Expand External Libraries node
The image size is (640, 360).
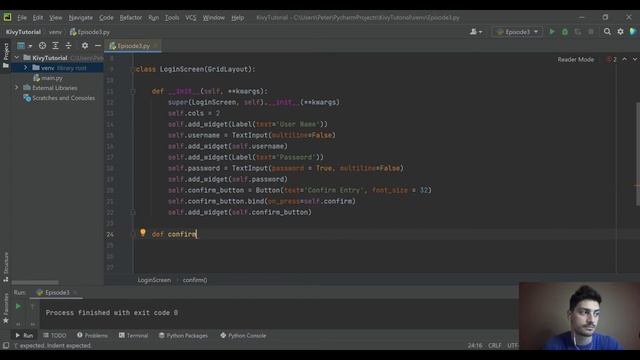17,88
